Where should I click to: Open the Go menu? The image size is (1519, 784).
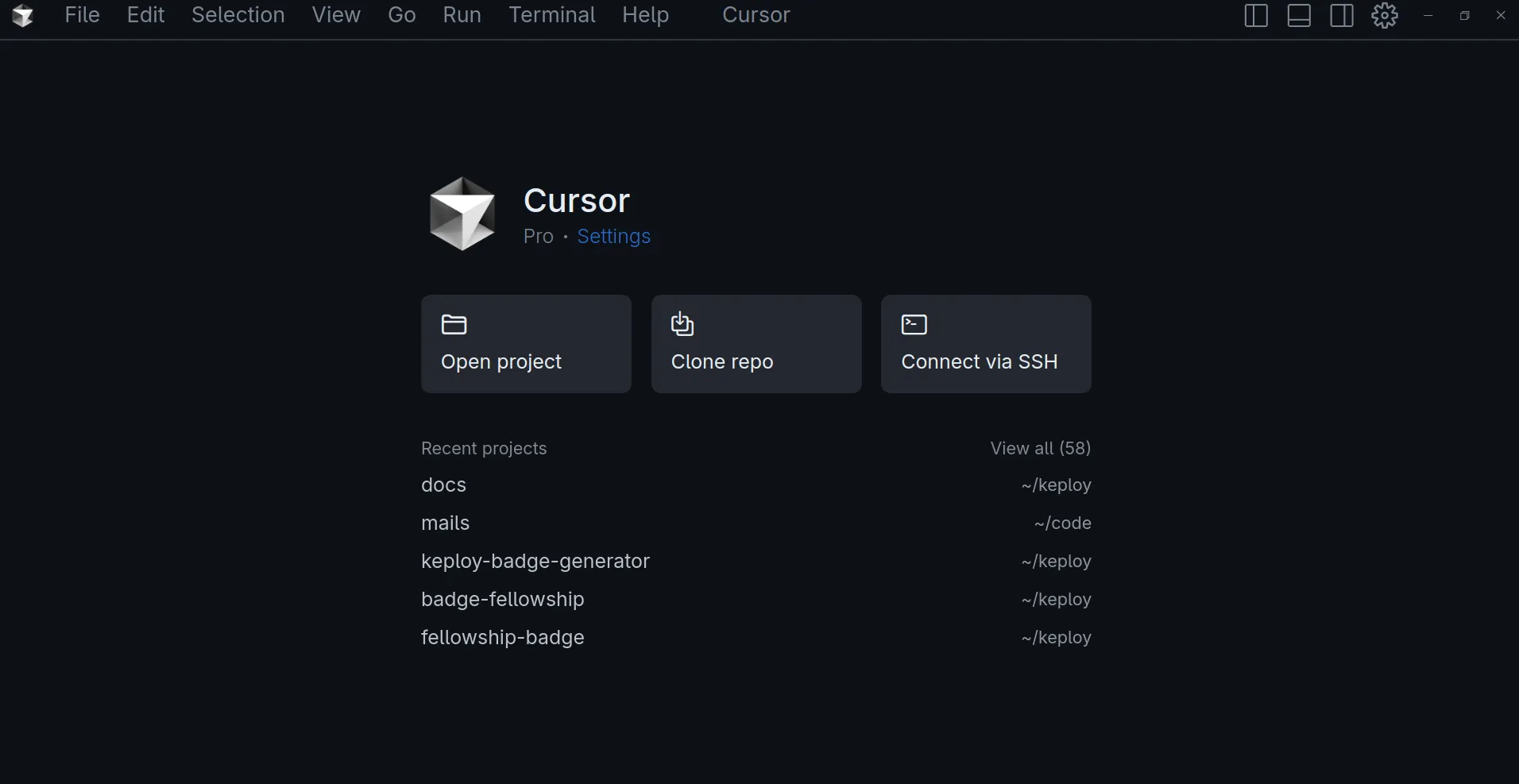coord(402,15)
